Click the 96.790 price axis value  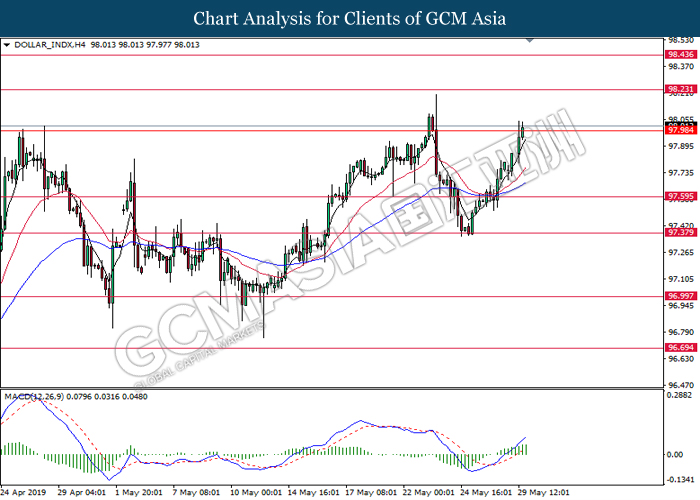click(x=681, y=332)
